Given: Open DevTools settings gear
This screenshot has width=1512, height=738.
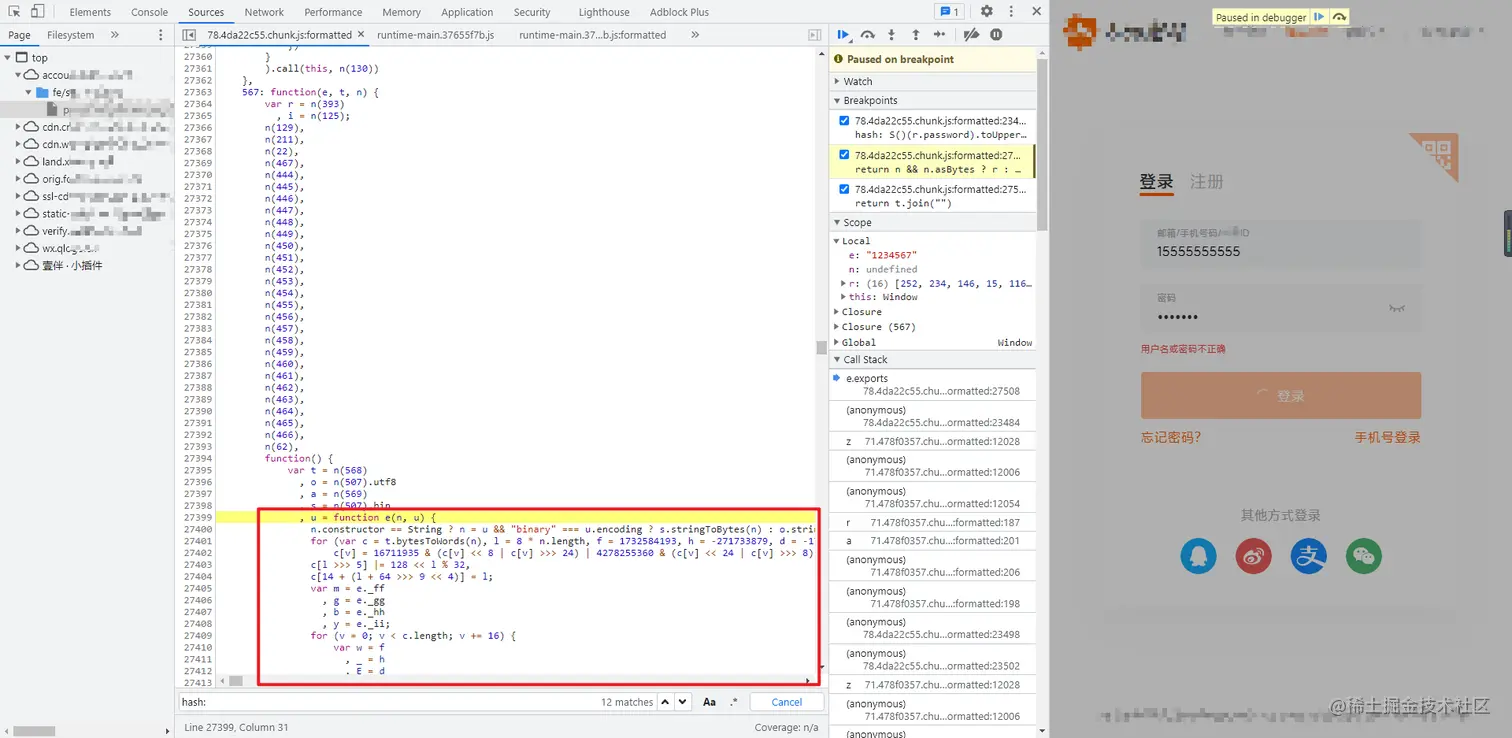Looking at the screenshot, I should point(986,12).
